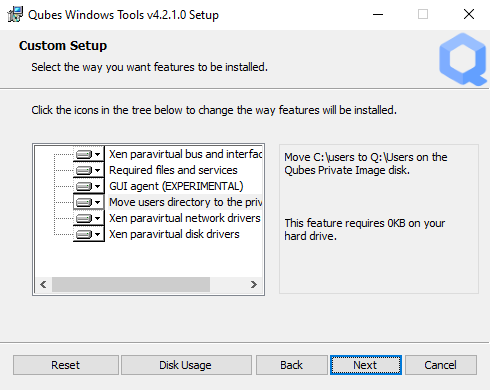Go Back to the previous step
490x390 pixels.
click(291, 365)
